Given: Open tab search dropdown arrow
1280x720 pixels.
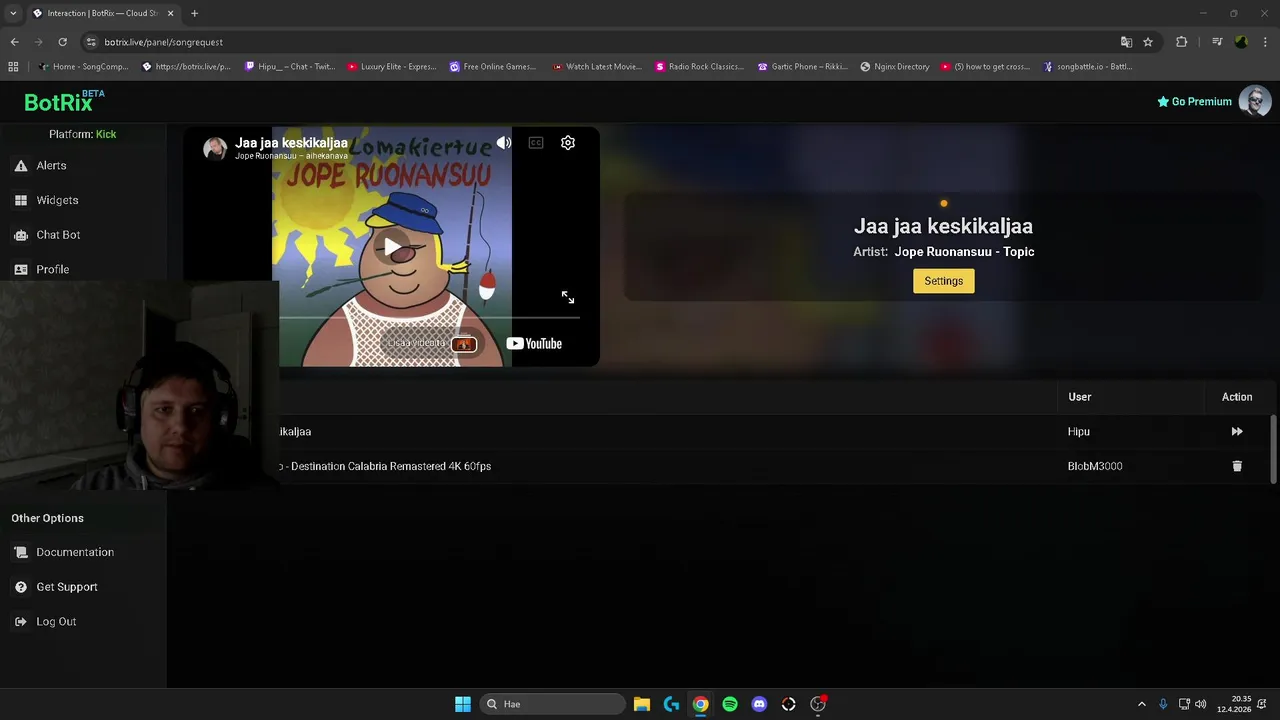Looking at the screenshot, I should [13, 13].
